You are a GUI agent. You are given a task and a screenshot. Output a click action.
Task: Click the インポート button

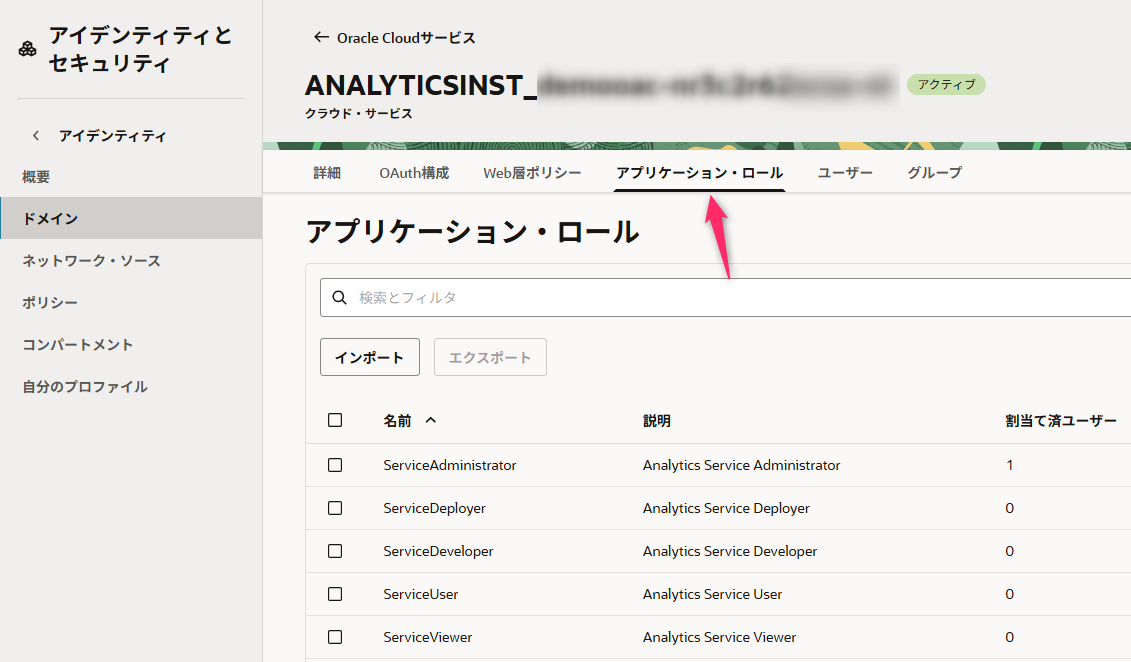pos(370,357)
